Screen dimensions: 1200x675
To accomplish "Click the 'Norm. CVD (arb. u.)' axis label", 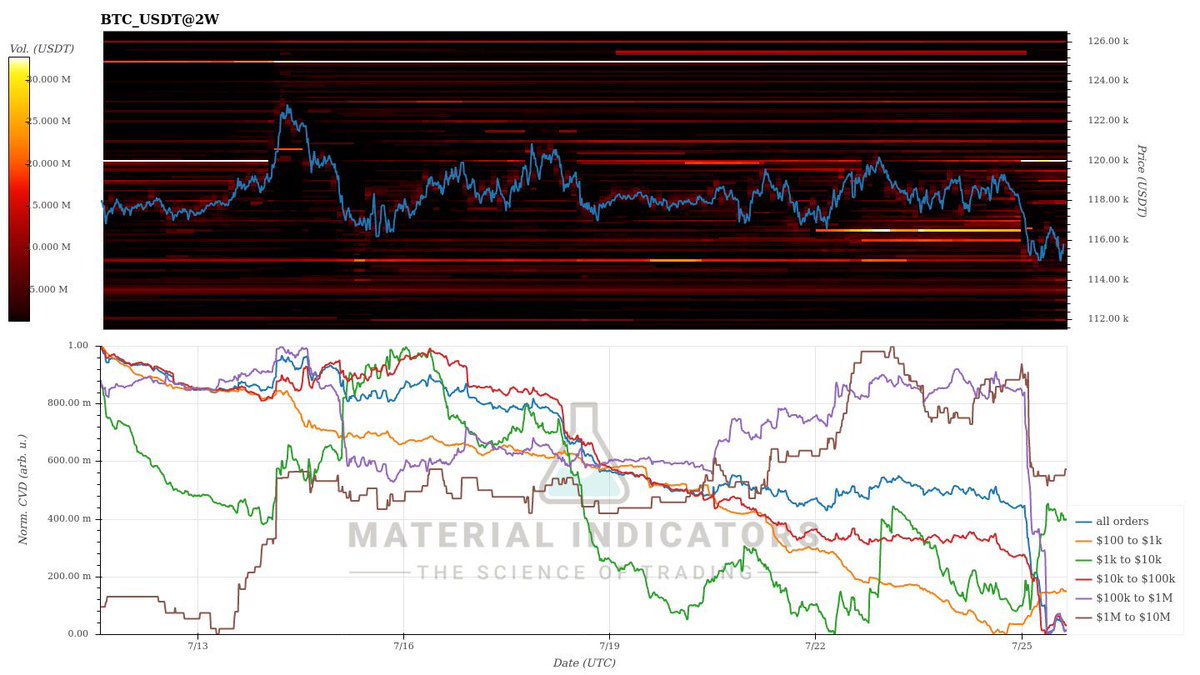I will coord(23,489).
